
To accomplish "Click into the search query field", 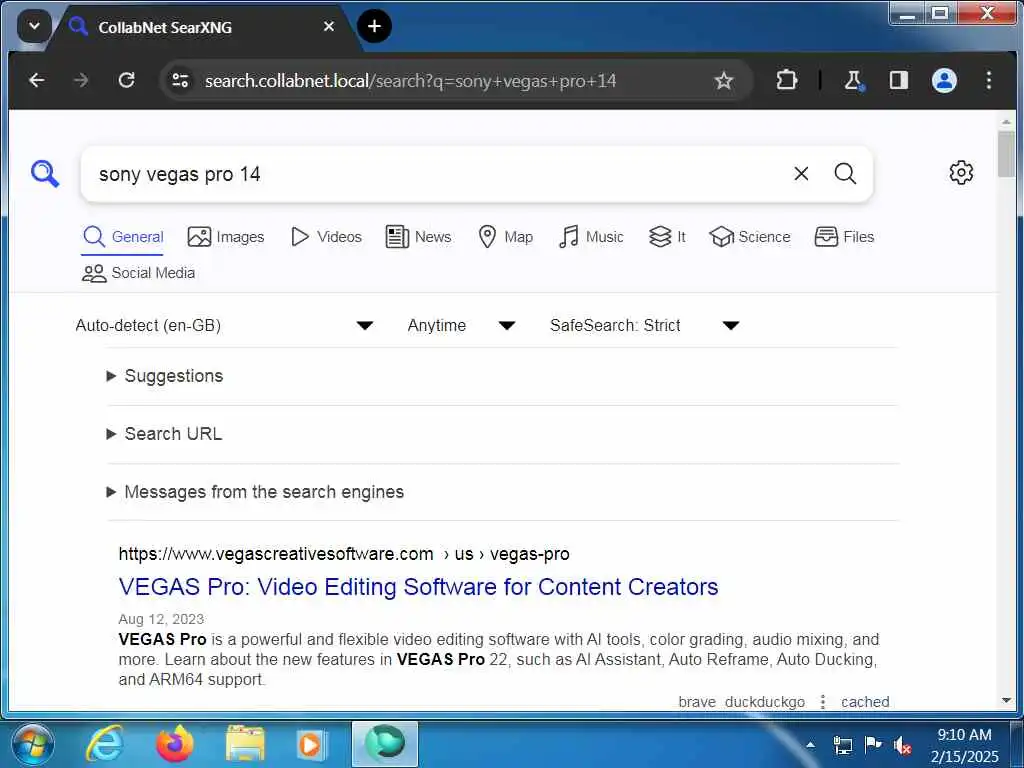I will tap(438, 174).
